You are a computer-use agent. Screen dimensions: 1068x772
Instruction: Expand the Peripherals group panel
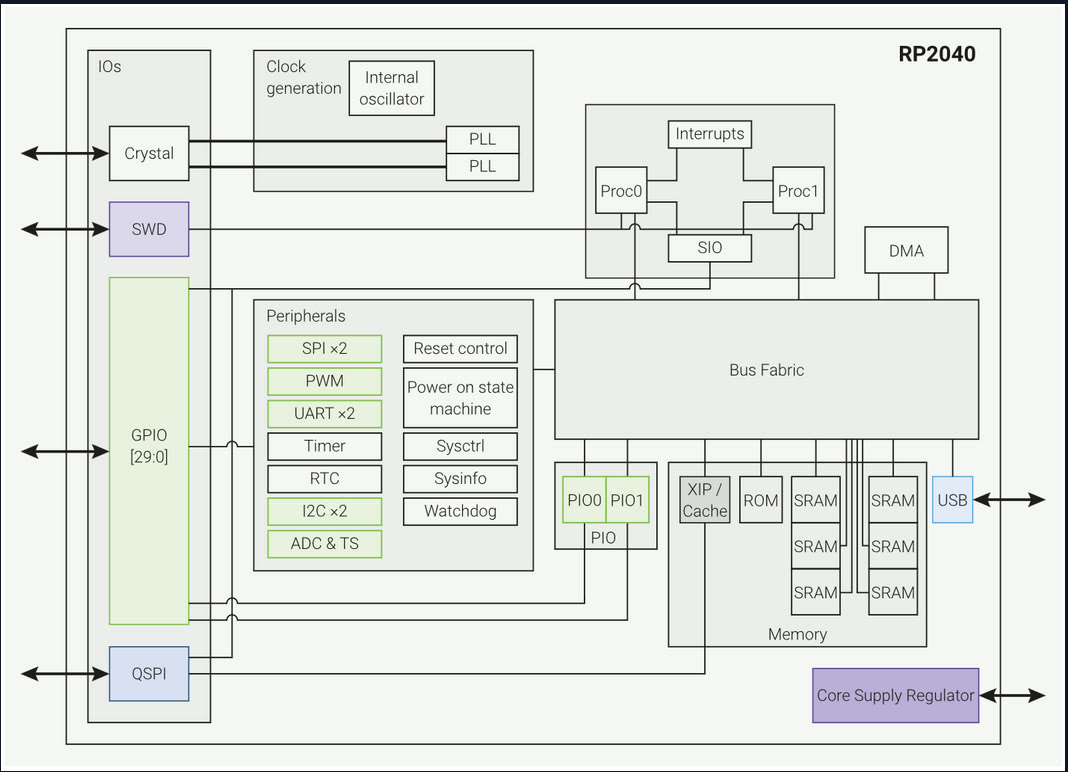click(x=300, y=316)
